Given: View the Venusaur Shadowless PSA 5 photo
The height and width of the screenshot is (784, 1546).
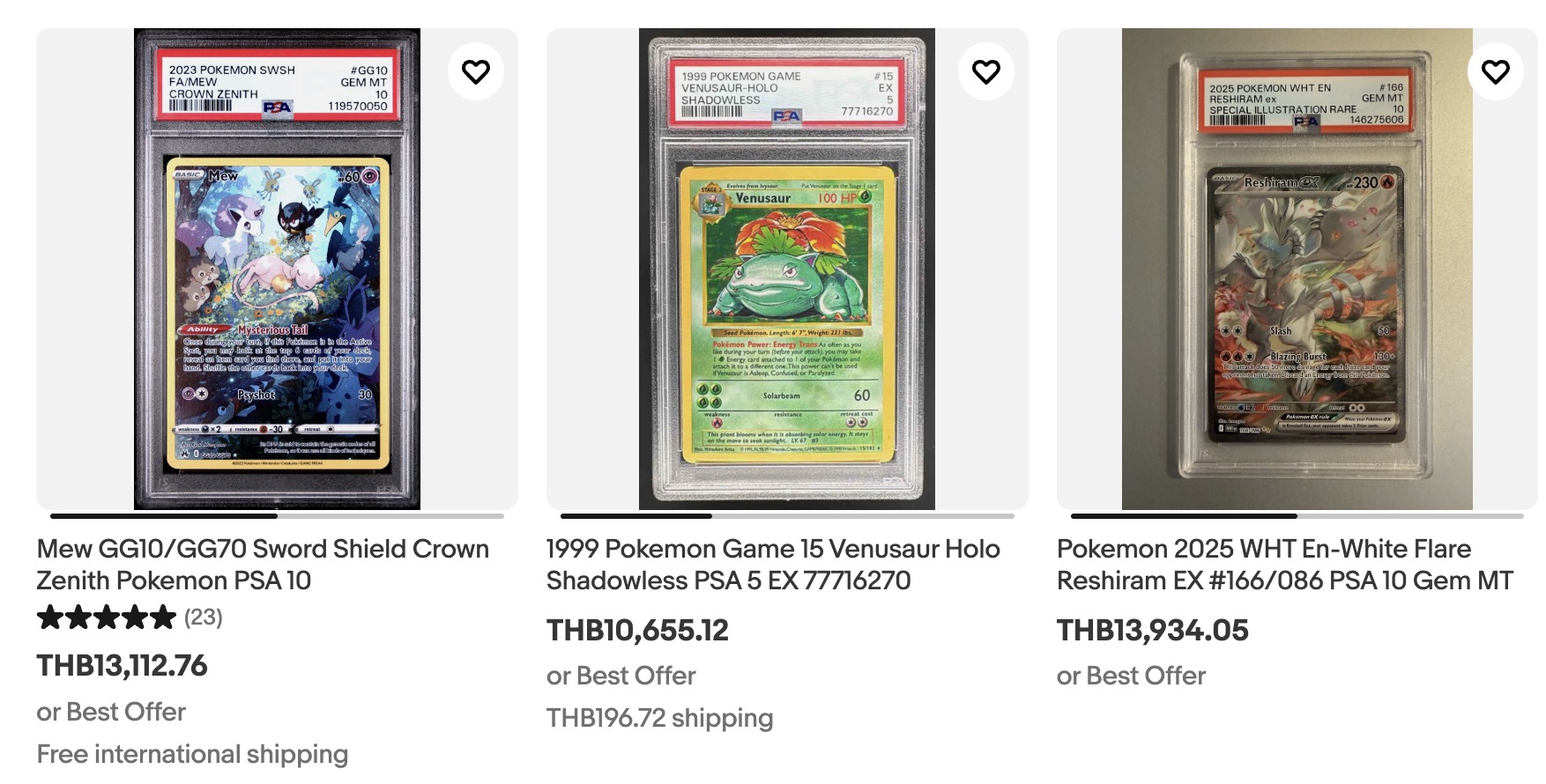Looking at the screenshot, I should (x=787, y=269).
